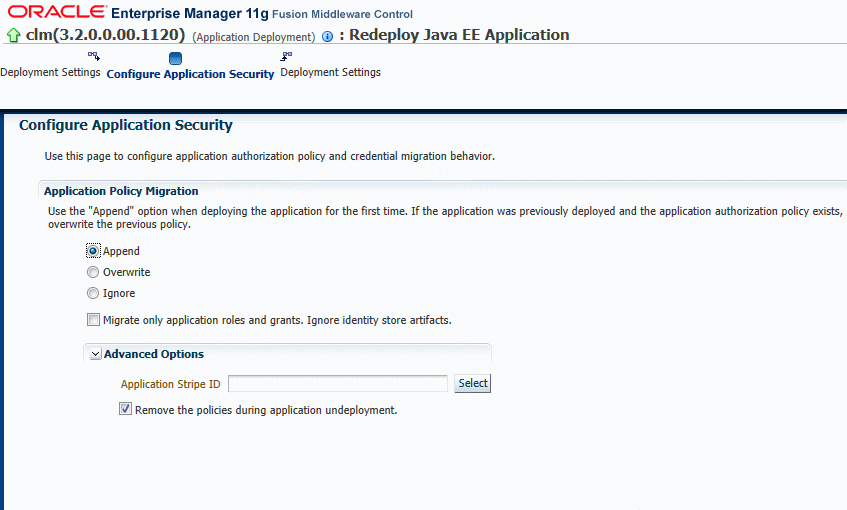The width and height of the screenshot is (847, 510).
Task: Click the Configure Application Security step icon
Action: pos(176,58)
